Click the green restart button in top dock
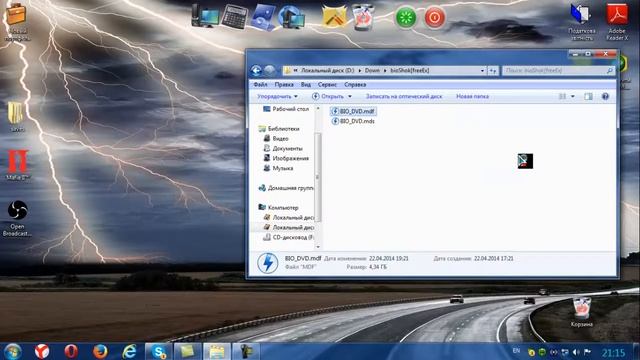The image size is (640, 360). (406, 18)
